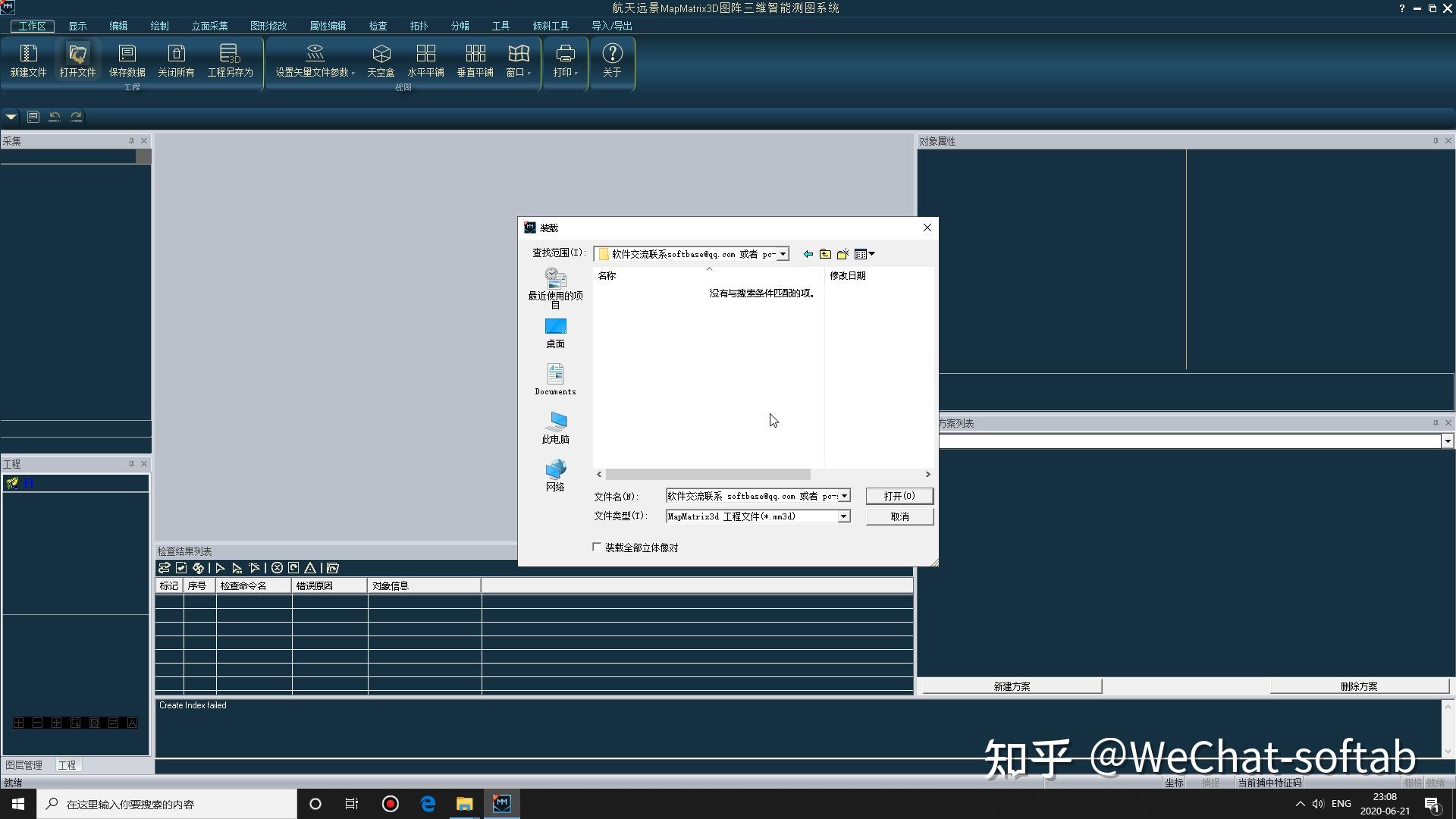Viewport: 1456px width, 819px height.
Task: Expand the 方案列表 combo box arrow
Action: tap(1448, 441)
